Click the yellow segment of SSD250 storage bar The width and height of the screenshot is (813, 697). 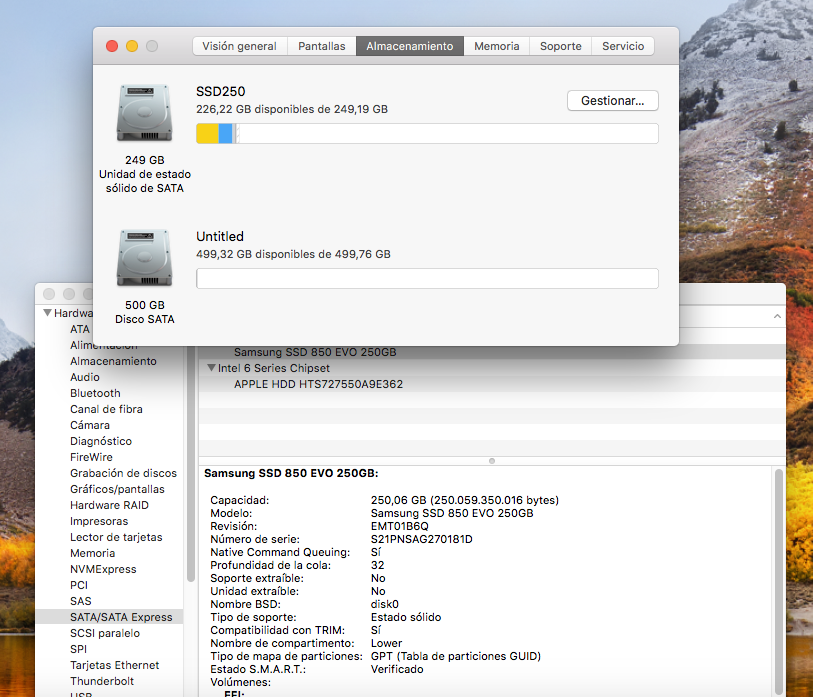[x=207, y=134]
